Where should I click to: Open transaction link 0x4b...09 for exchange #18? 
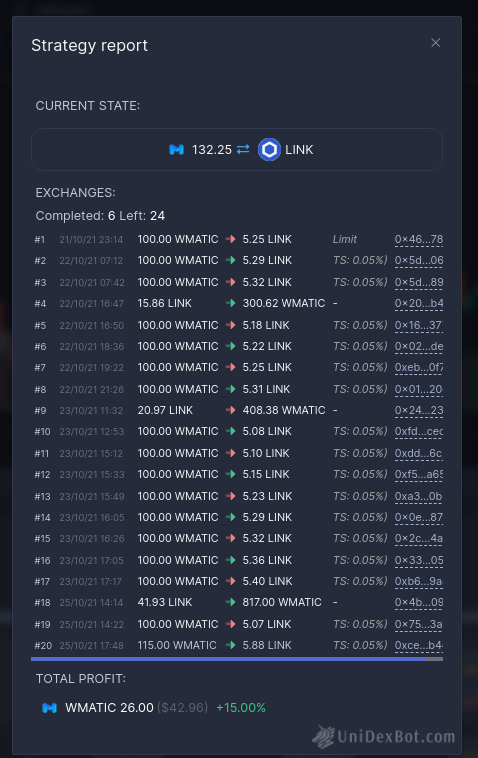419,602
